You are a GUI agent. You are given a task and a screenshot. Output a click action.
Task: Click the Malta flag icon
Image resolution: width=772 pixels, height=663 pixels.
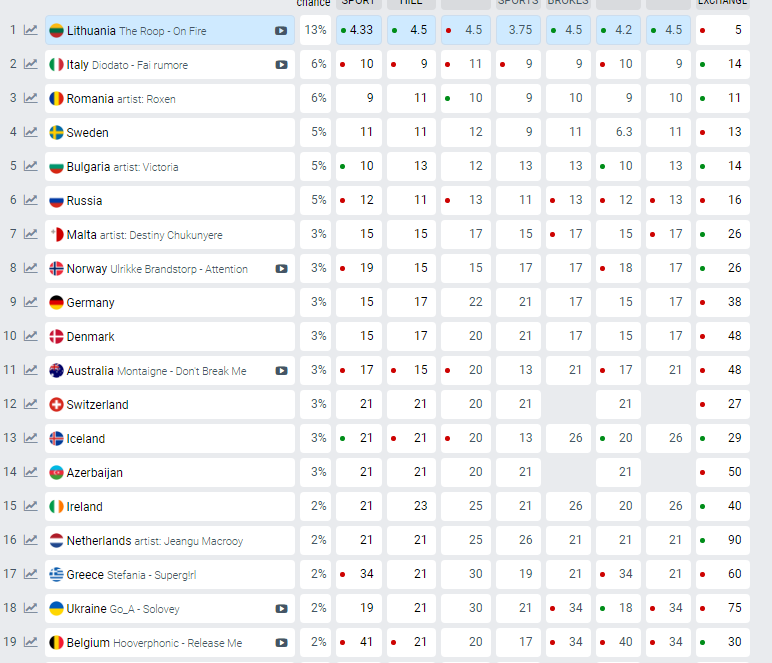tap(57, 234)
